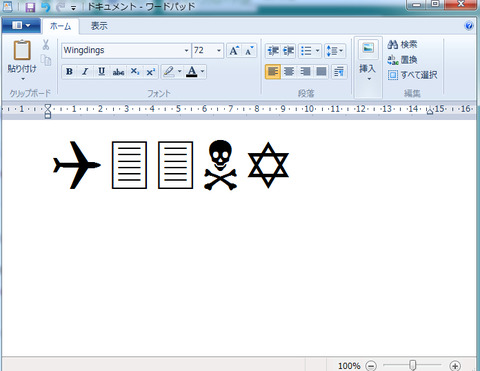
Task: Toggle Strikethrough formatting
Action: click(118, 71)
